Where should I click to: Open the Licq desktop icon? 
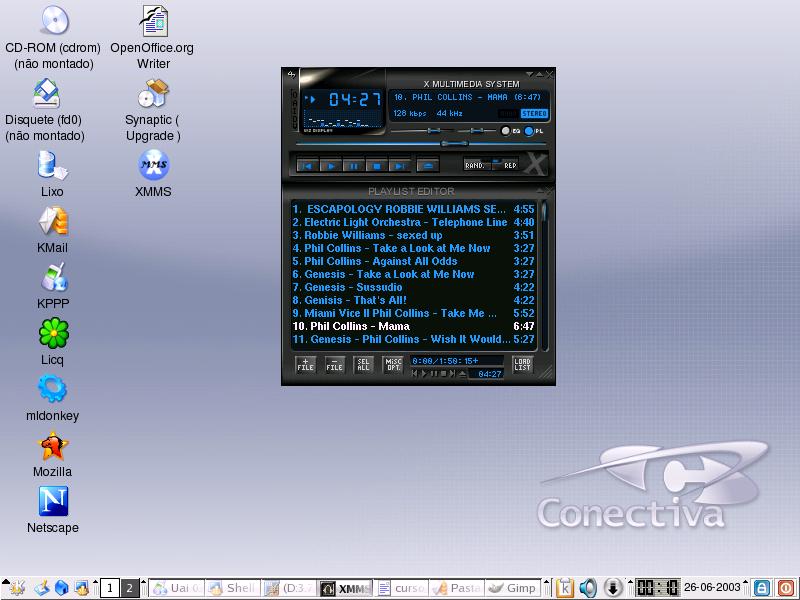click(x=52, y=334)
